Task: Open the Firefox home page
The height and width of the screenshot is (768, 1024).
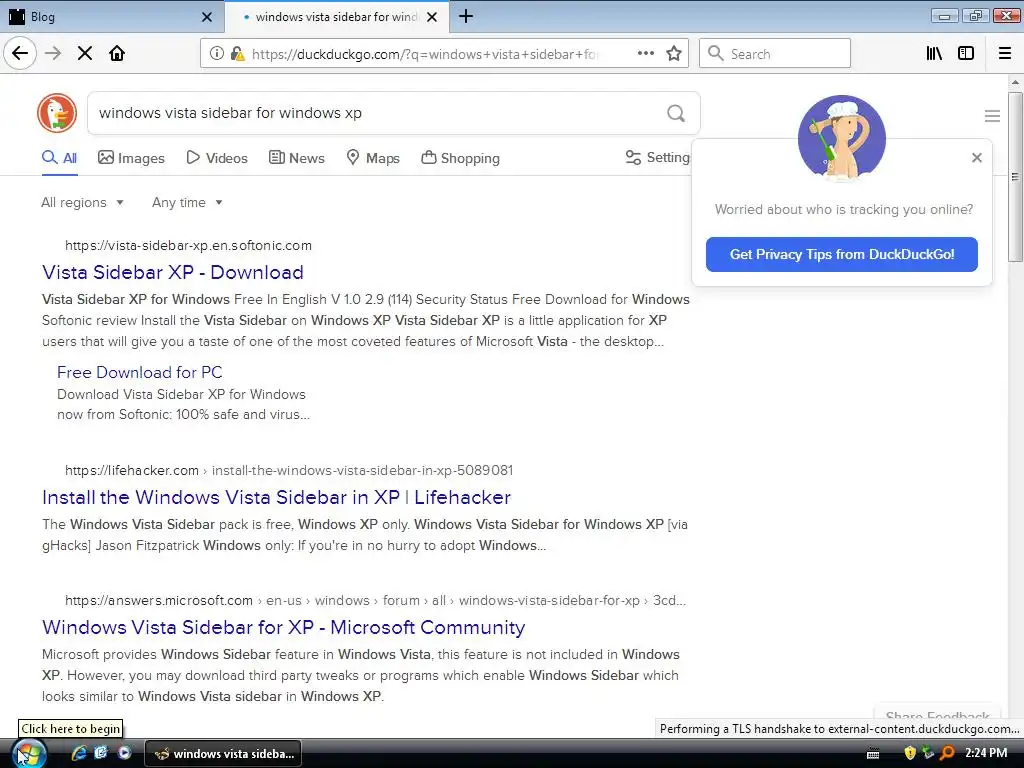Action: (x=117, y=53)
